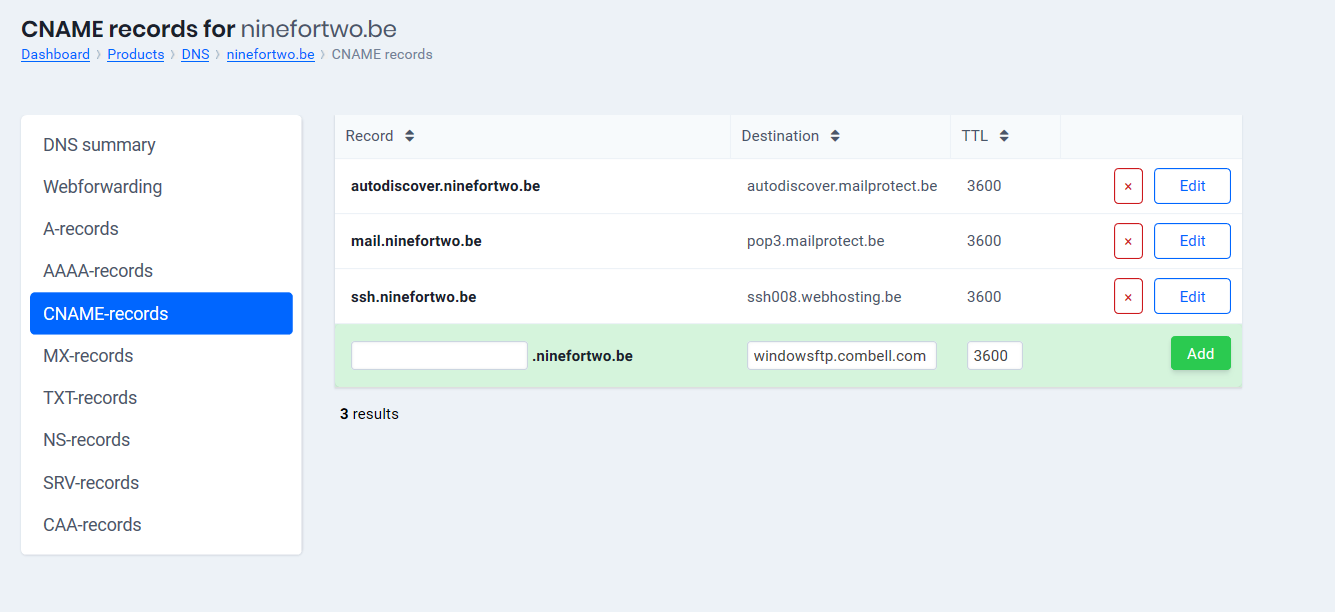
Task: Navigate to Dashboard breadcrumb link
Action: coord(55,54)
